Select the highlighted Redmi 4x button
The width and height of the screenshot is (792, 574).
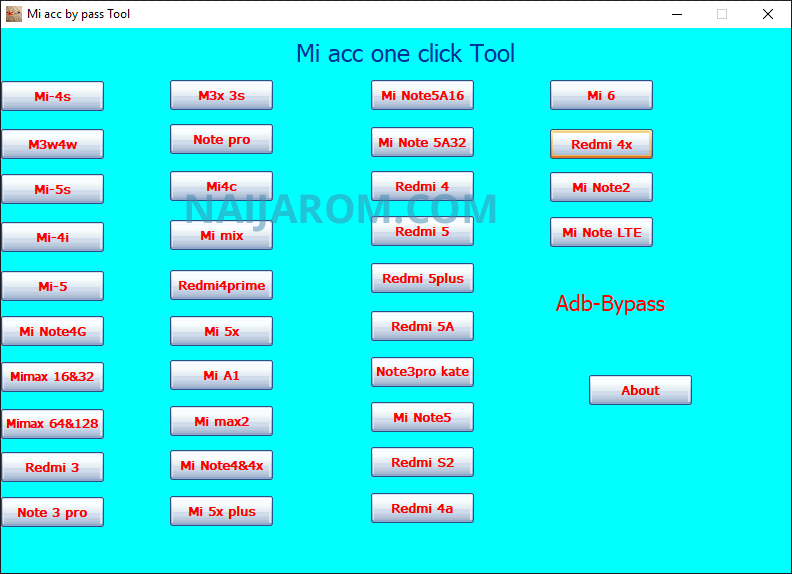[601, 144]
